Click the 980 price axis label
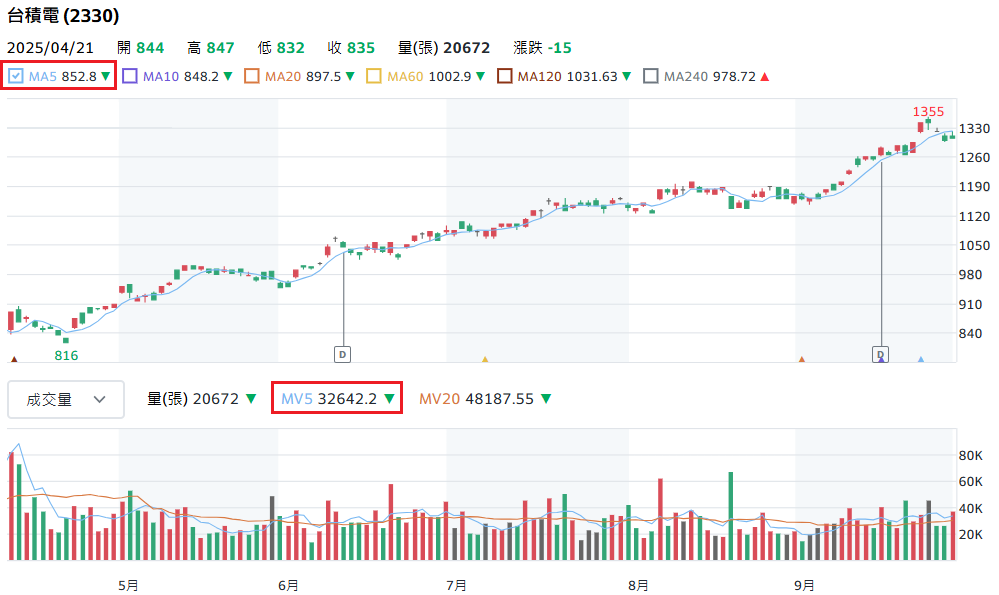The height and width of the screenshot is (595, 999). click(x=971, y=275)
